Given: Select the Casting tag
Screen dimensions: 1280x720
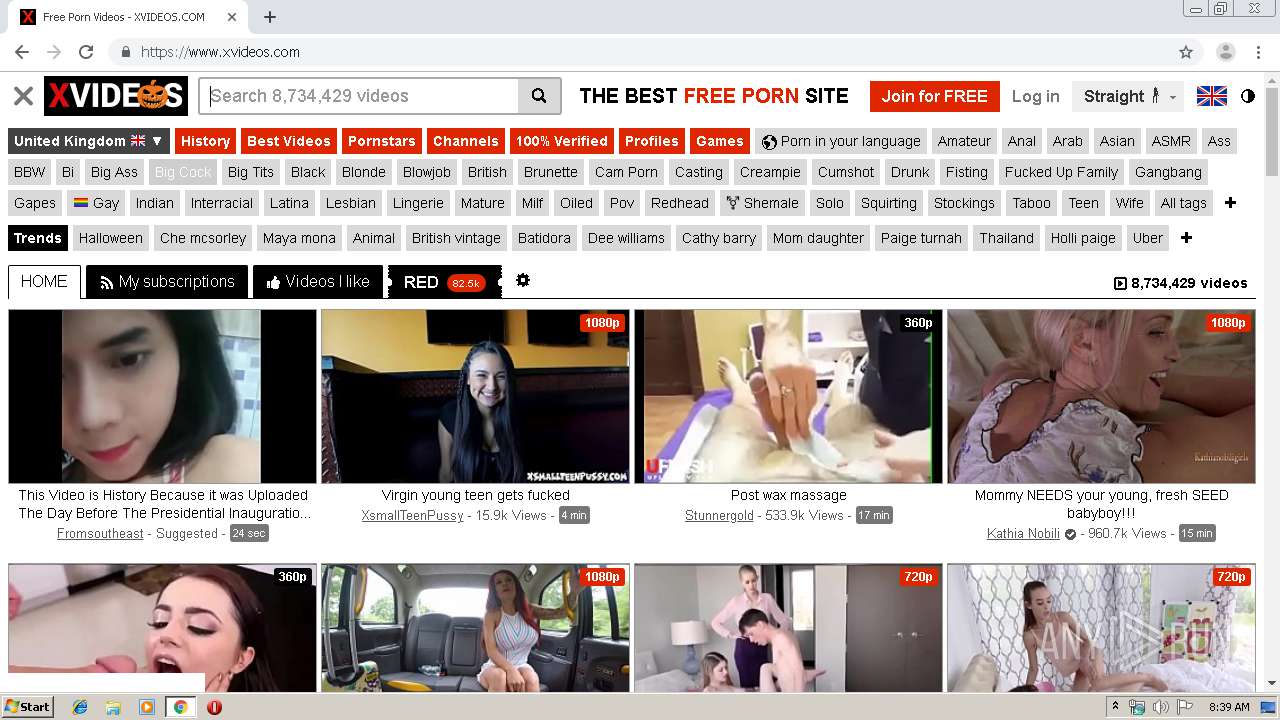Looking at the screenshot, I should [699, 172].
